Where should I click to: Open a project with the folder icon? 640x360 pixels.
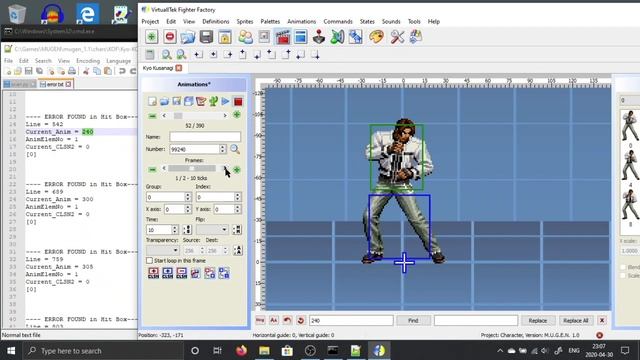tap(188, 37)
